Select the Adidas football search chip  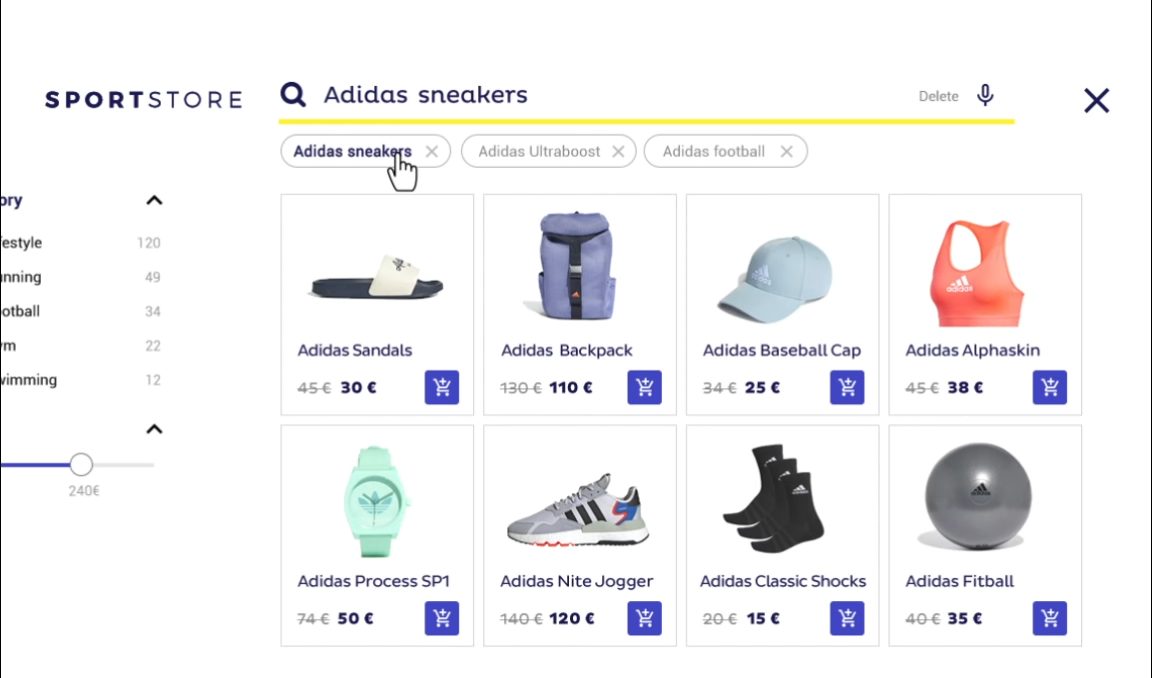pyautogui.click(x=713, y=151)
